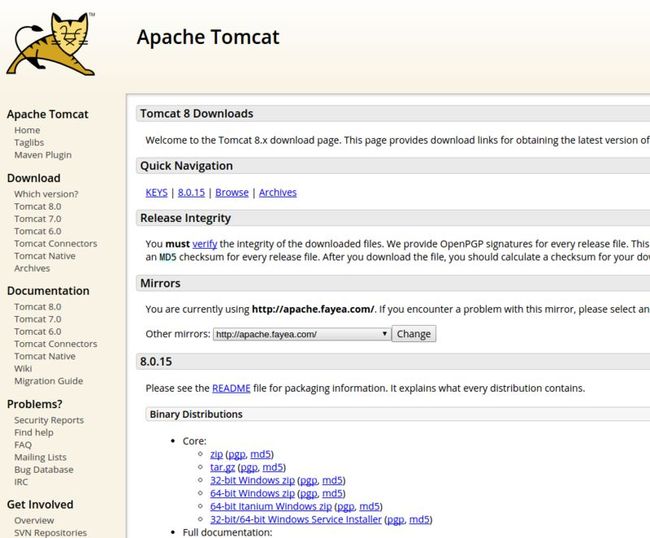Open Tomcat Connectors under Documentation
650x538 pixels.
(56, 344)
